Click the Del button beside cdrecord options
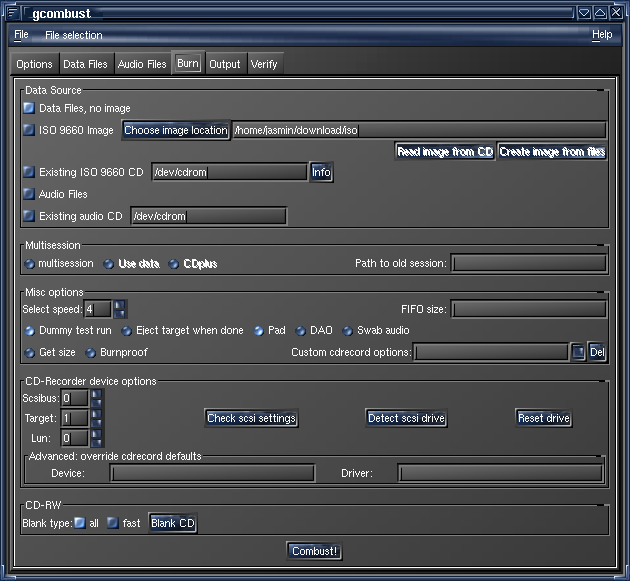This screenshot has width=630, height=581. [597, 352]
